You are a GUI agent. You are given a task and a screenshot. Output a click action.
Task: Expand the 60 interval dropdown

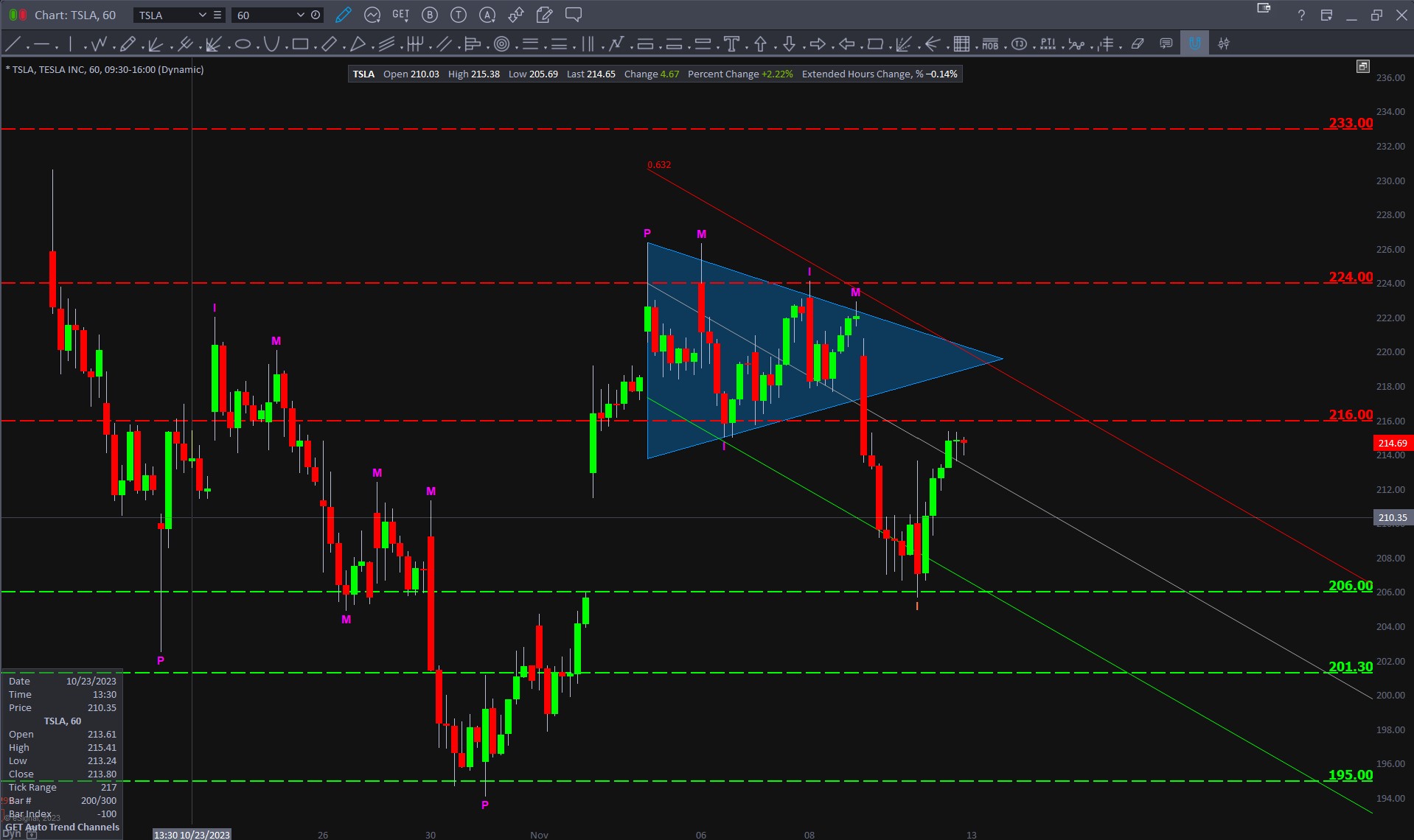click(x=300, y=15)
